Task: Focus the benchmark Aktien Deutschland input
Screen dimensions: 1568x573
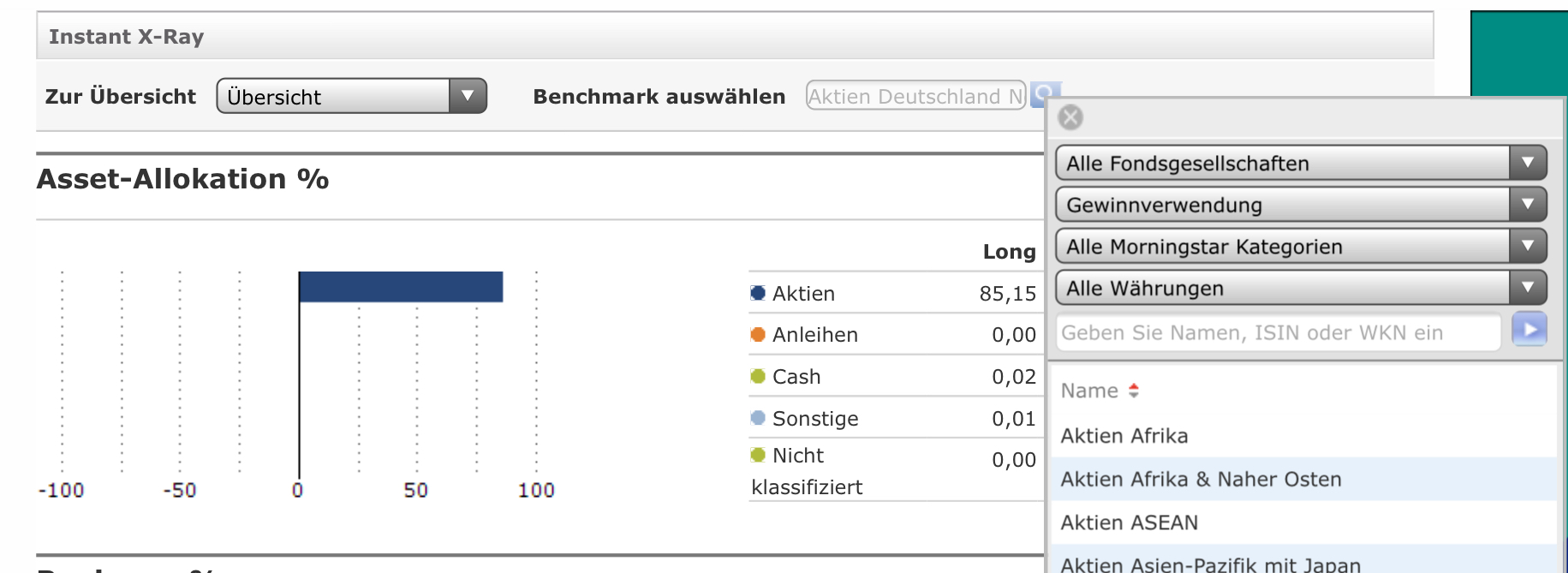Action: click(915, 96)
